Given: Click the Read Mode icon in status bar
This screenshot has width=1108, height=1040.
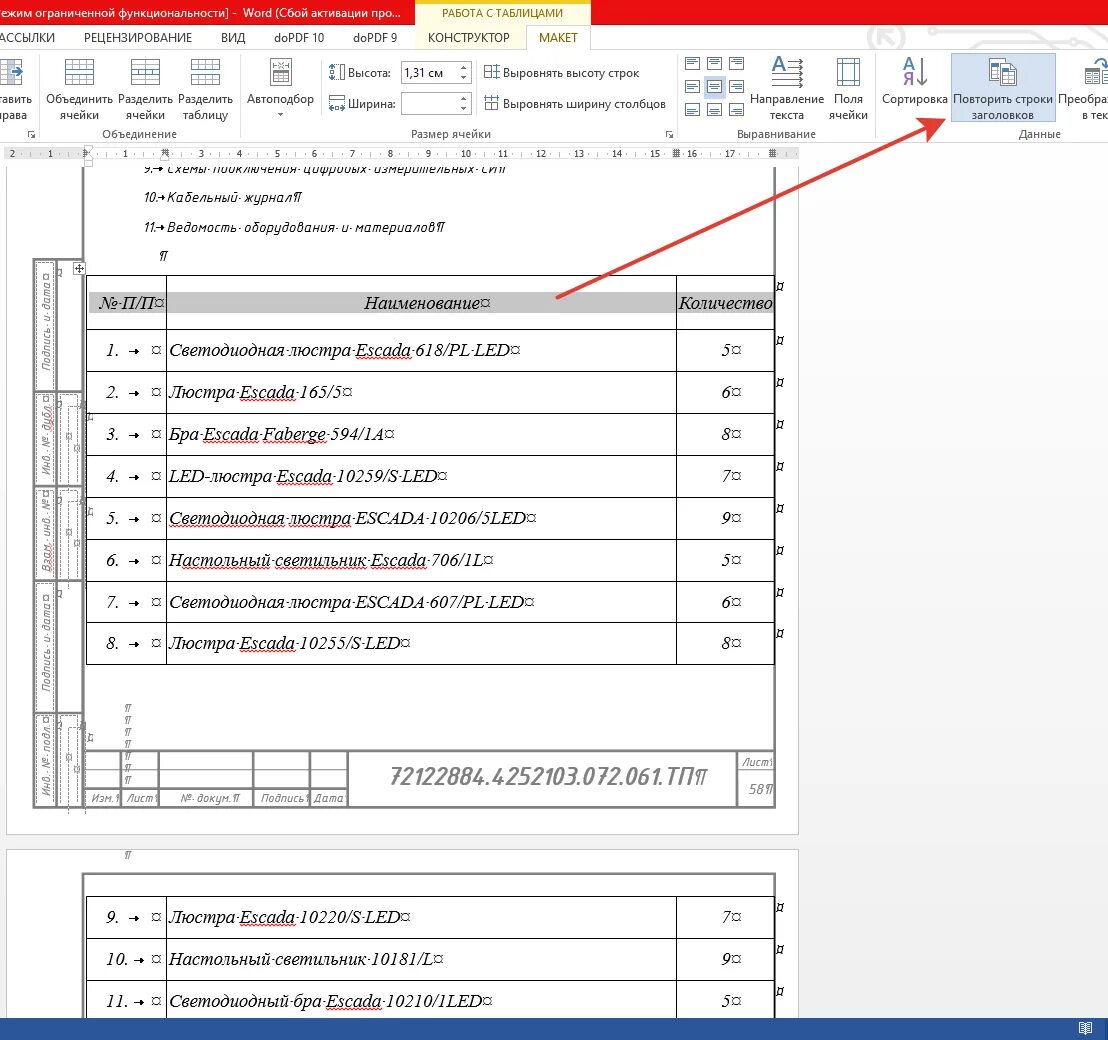Looking at the screenshot, I should tap(1085, 1028).
